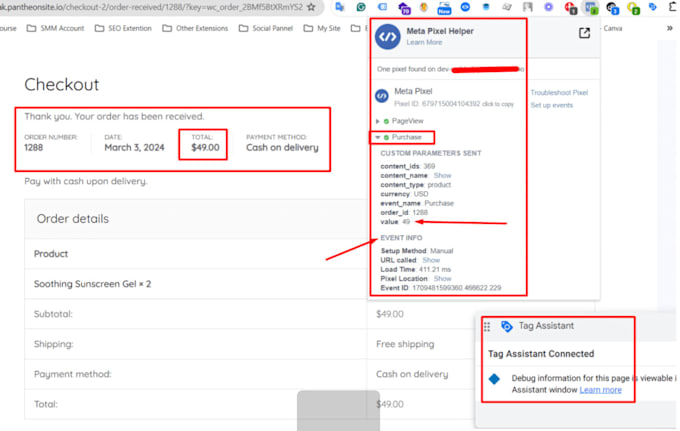Click the Order details heading
Screen dimensions: 680x431
click(72, 219)
